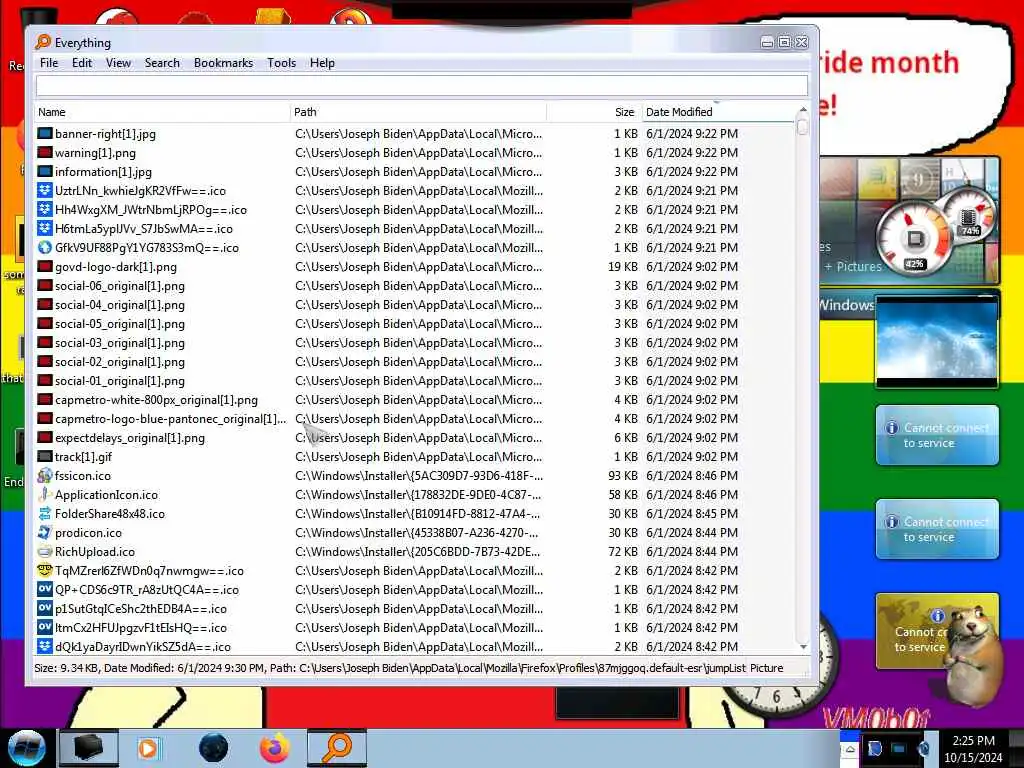
Task: Sort by Date Modified column header
Action: coord(717,112)
